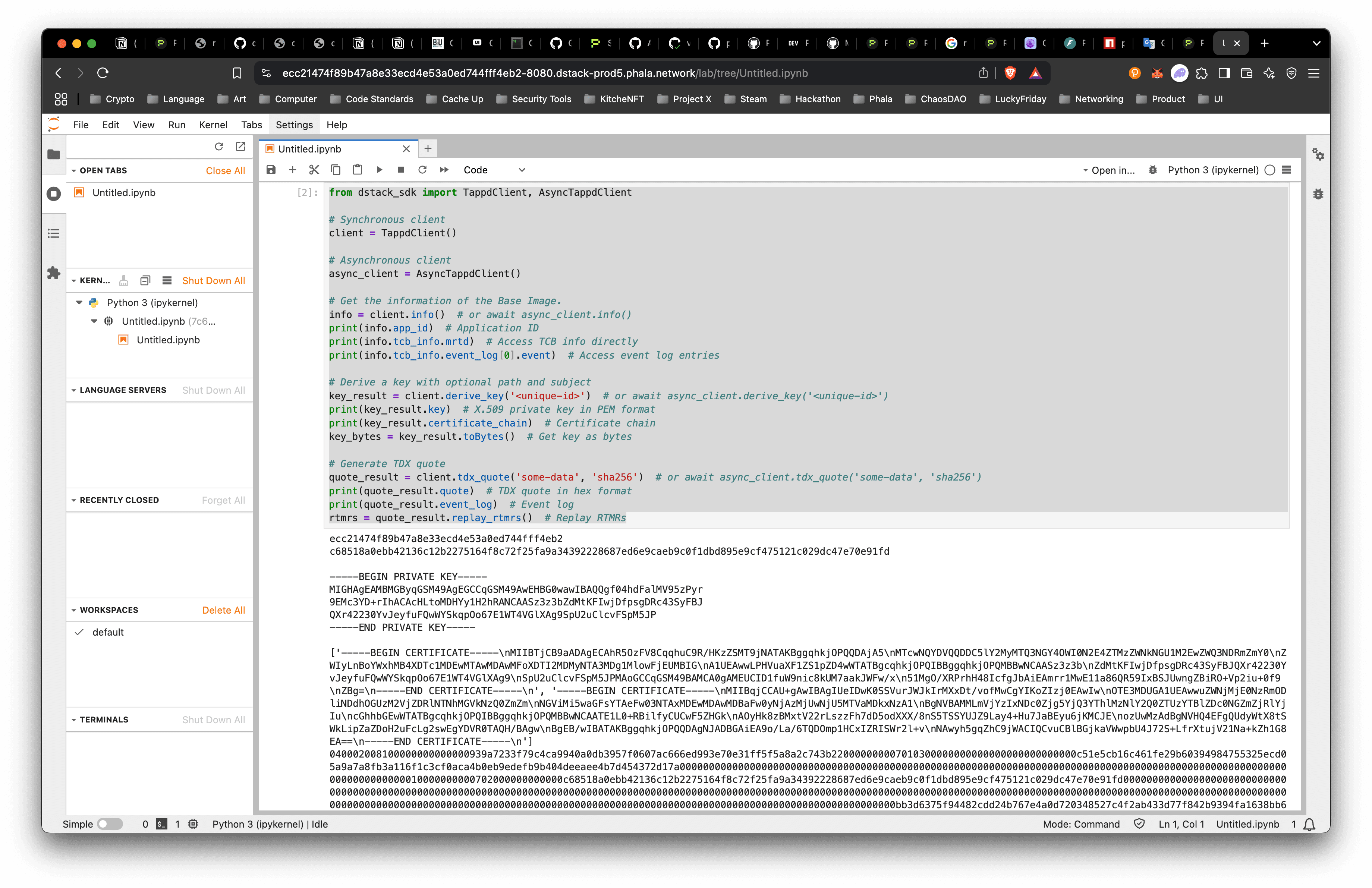This screenshot has width=1372, height=888.
Task: Click Shut Down All kernels
Action: point(213,281)
